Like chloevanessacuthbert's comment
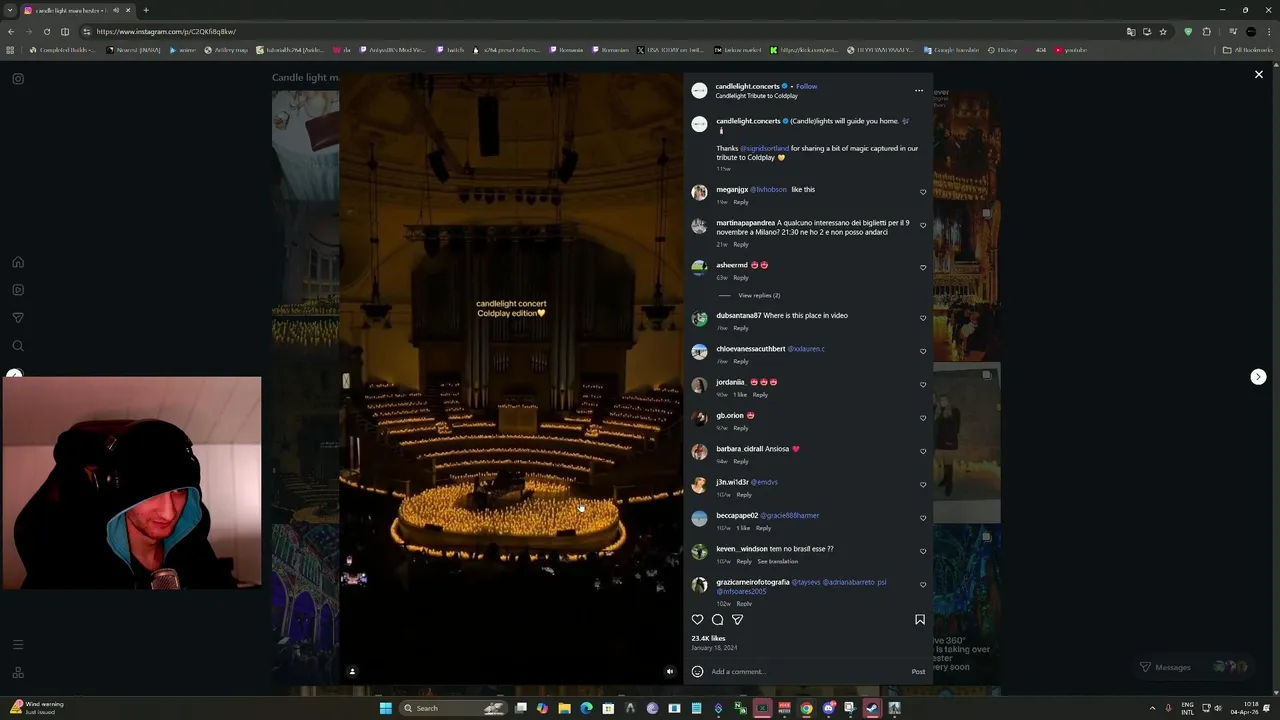Image resolution: width=1280 pixels, height=720 pixels. point(923,351)
